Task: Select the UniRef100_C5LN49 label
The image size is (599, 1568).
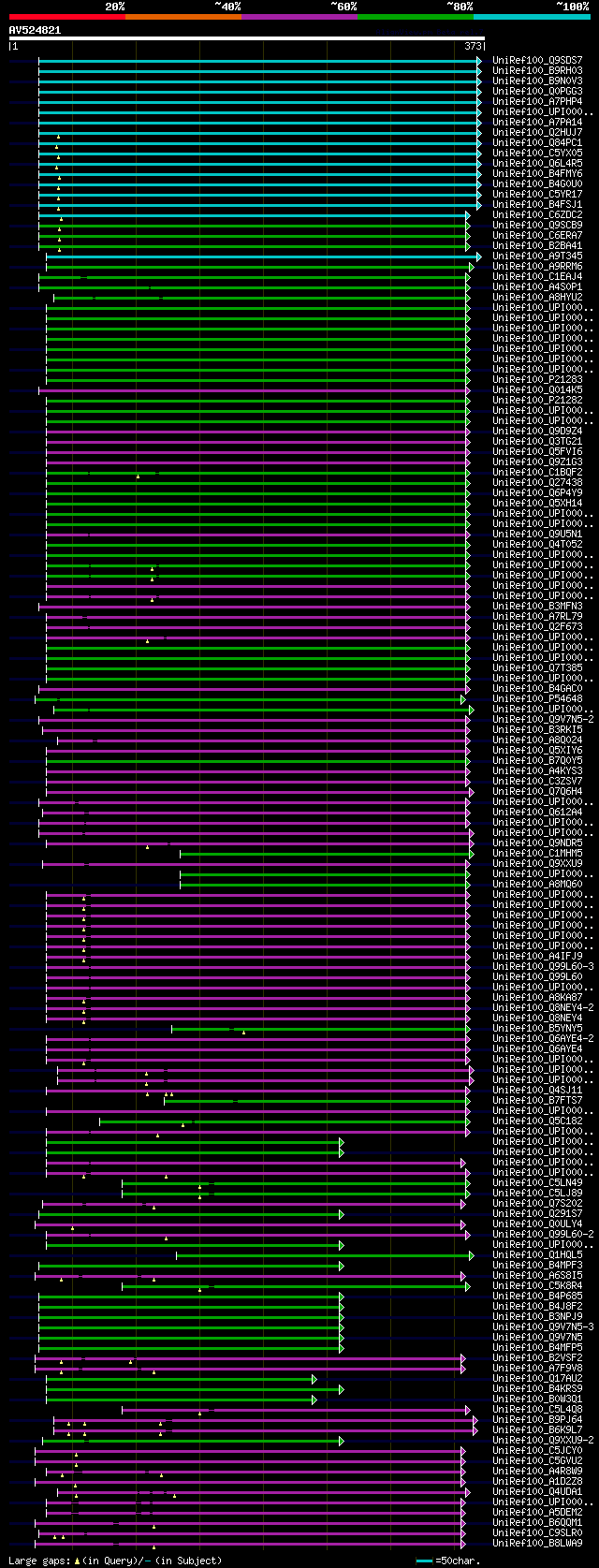Action: [537, 1183]
